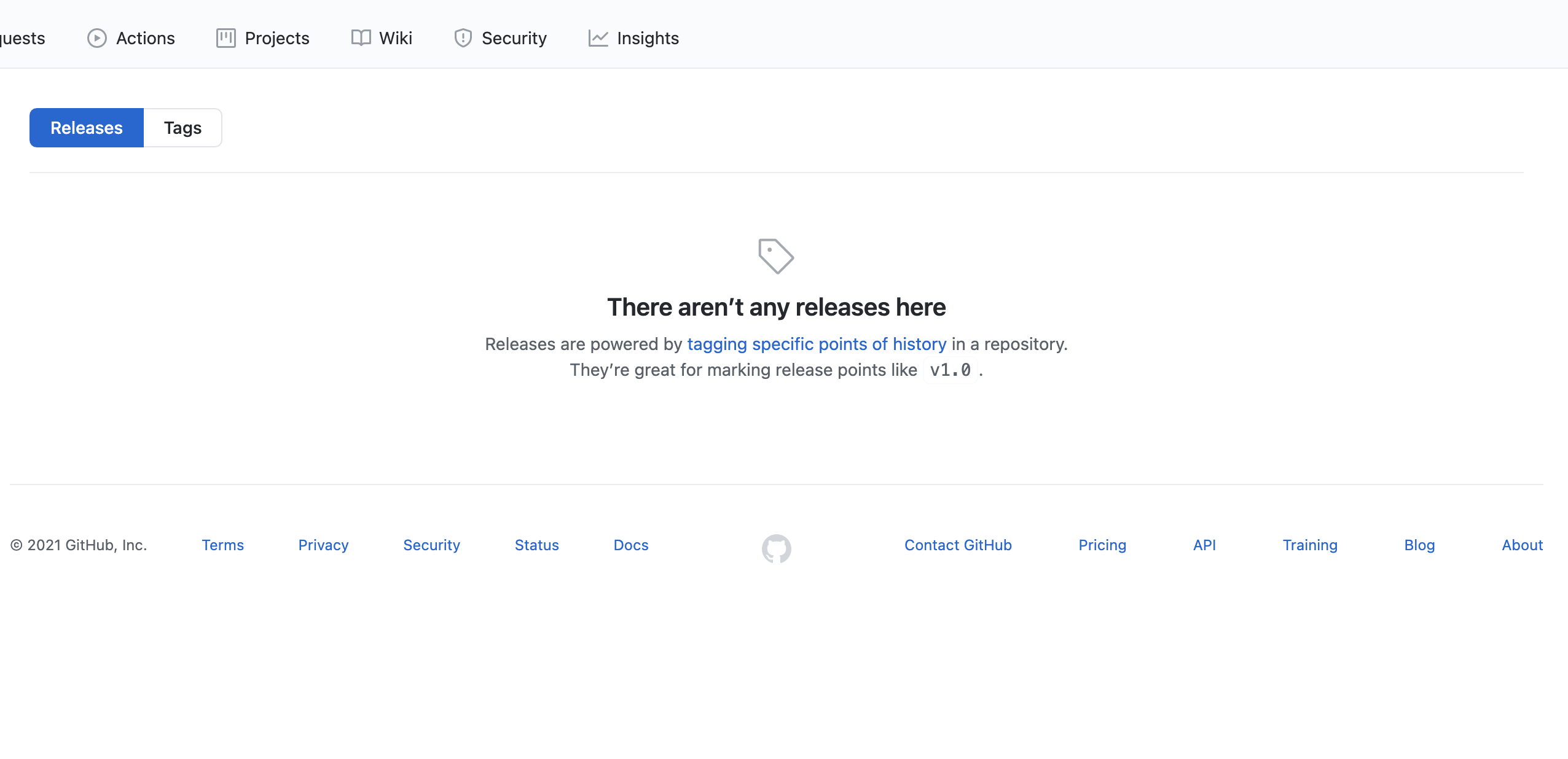
Task: Open the Pull requests tab
Action: [22, 38]
